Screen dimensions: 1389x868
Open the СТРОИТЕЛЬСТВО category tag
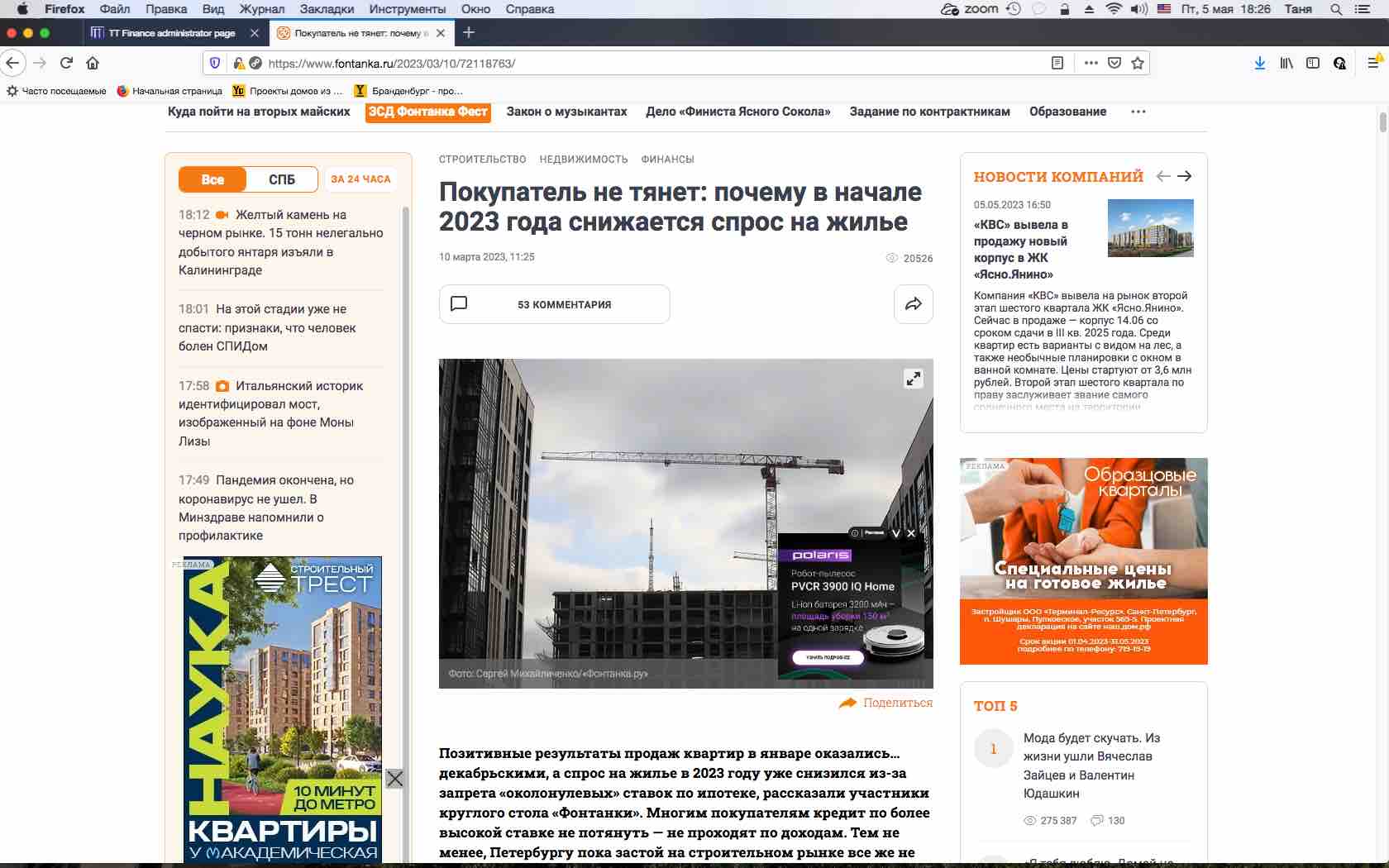(482, 160)
